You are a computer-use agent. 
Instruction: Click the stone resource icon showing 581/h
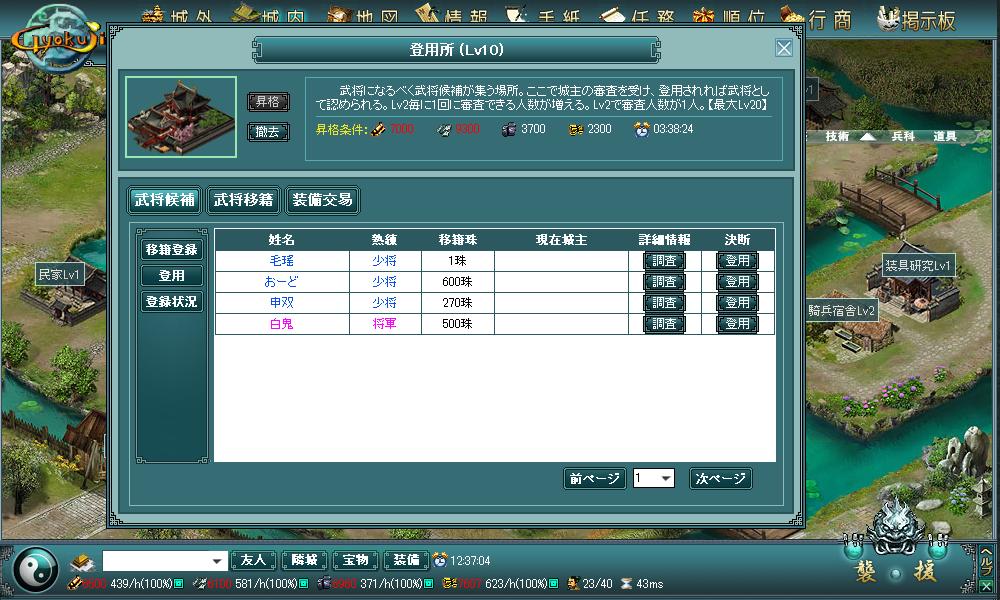[x=199, y=583]
